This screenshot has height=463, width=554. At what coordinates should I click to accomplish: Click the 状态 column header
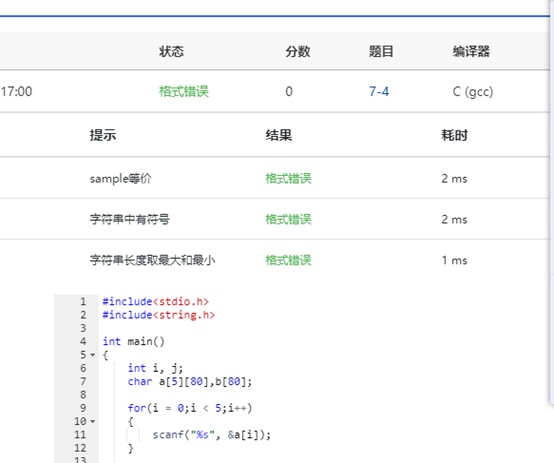(171, 51)
